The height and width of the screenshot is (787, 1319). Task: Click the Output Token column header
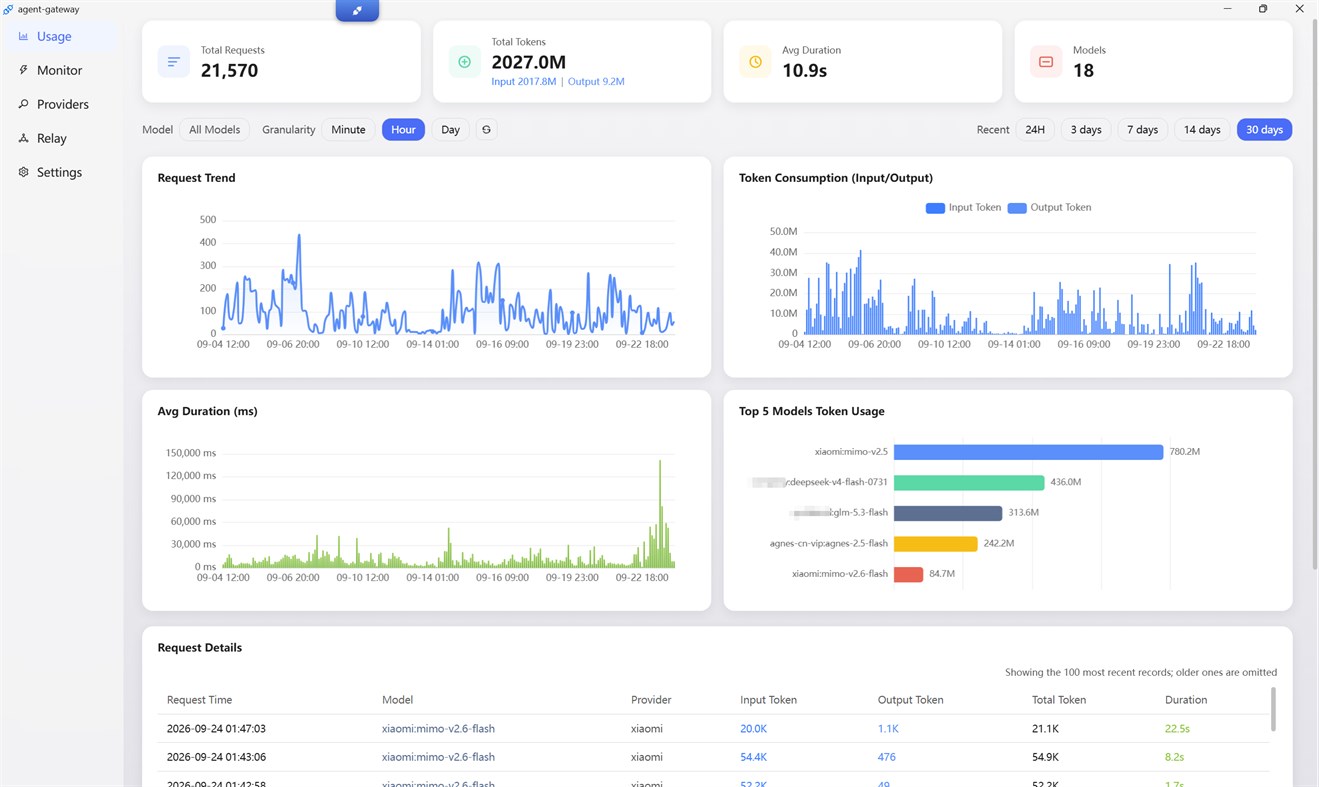point(910,700)
